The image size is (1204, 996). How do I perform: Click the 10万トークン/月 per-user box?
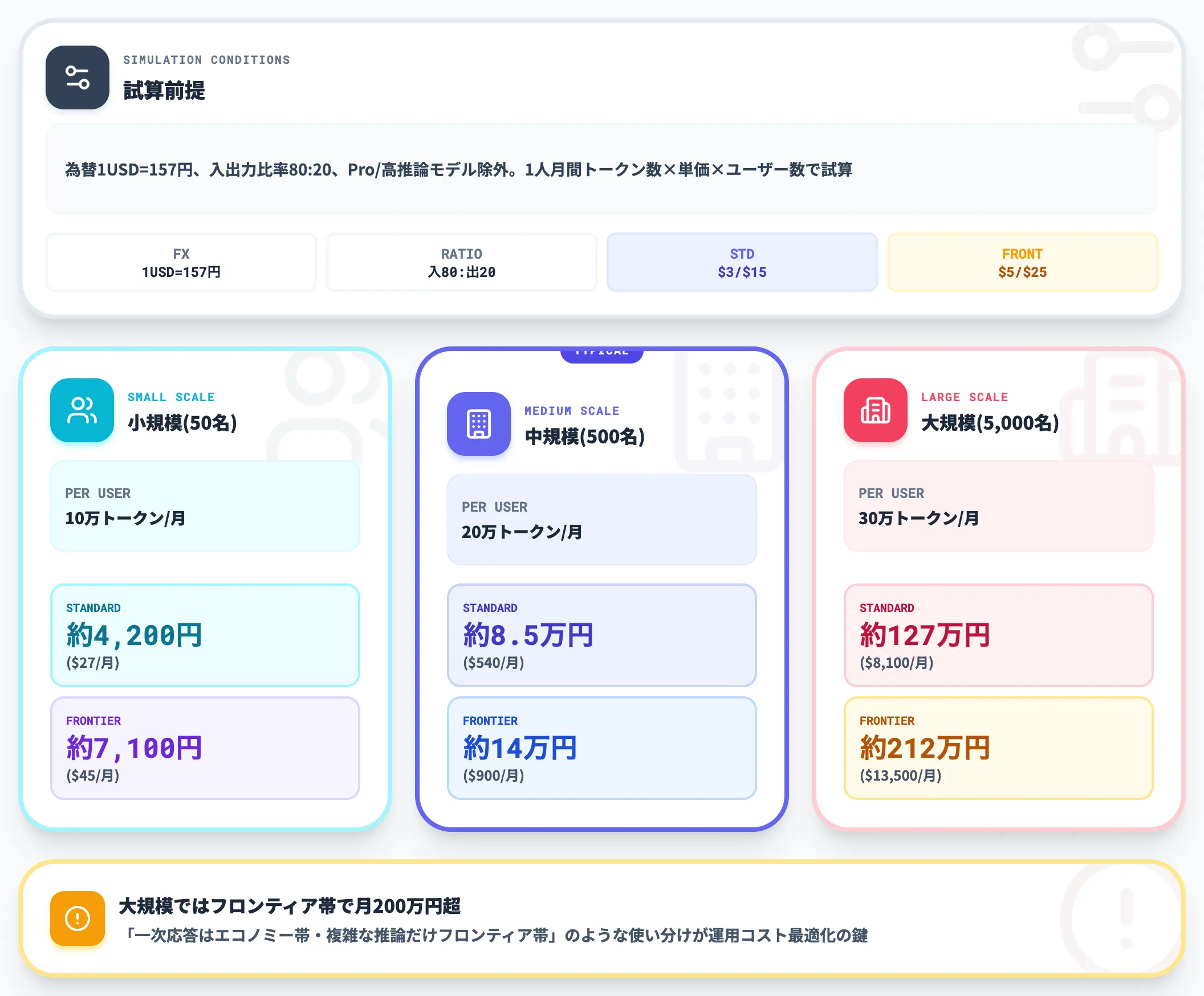205,506
